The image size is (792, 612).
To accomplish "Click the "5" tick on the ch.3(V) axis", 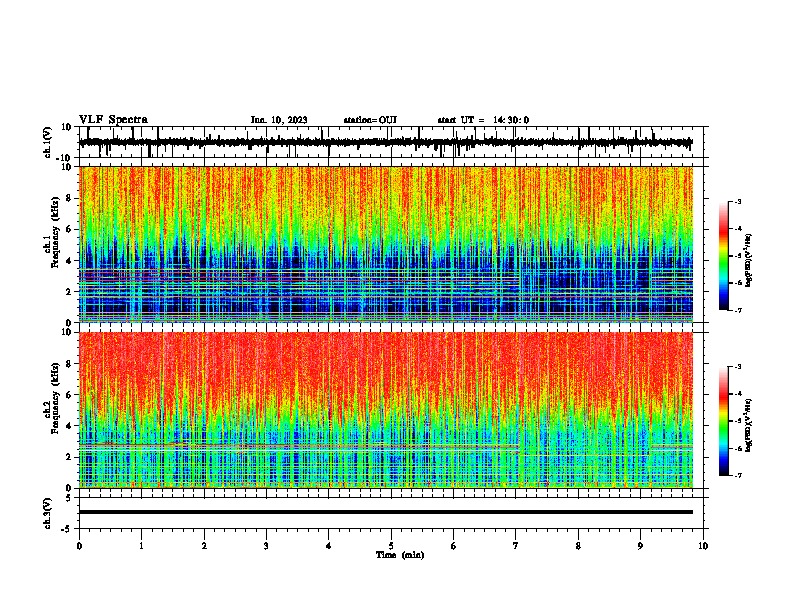I will pos(69,498).
